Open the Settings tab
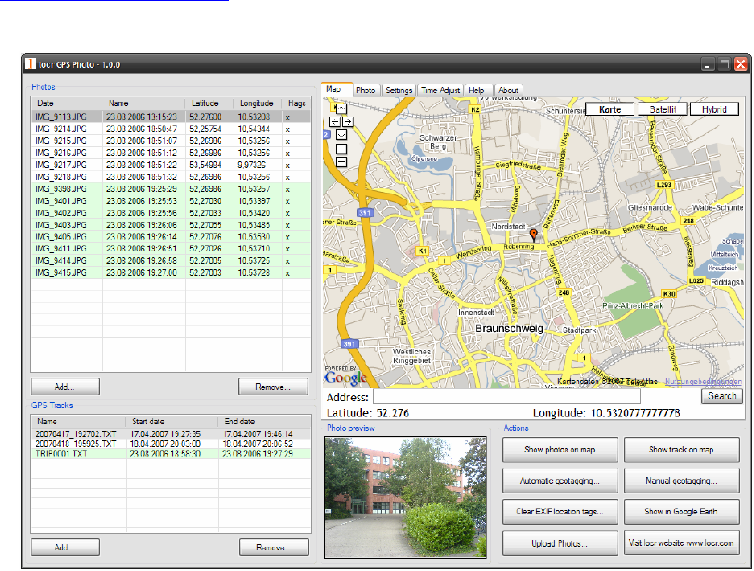 click(x=398, y=90)
